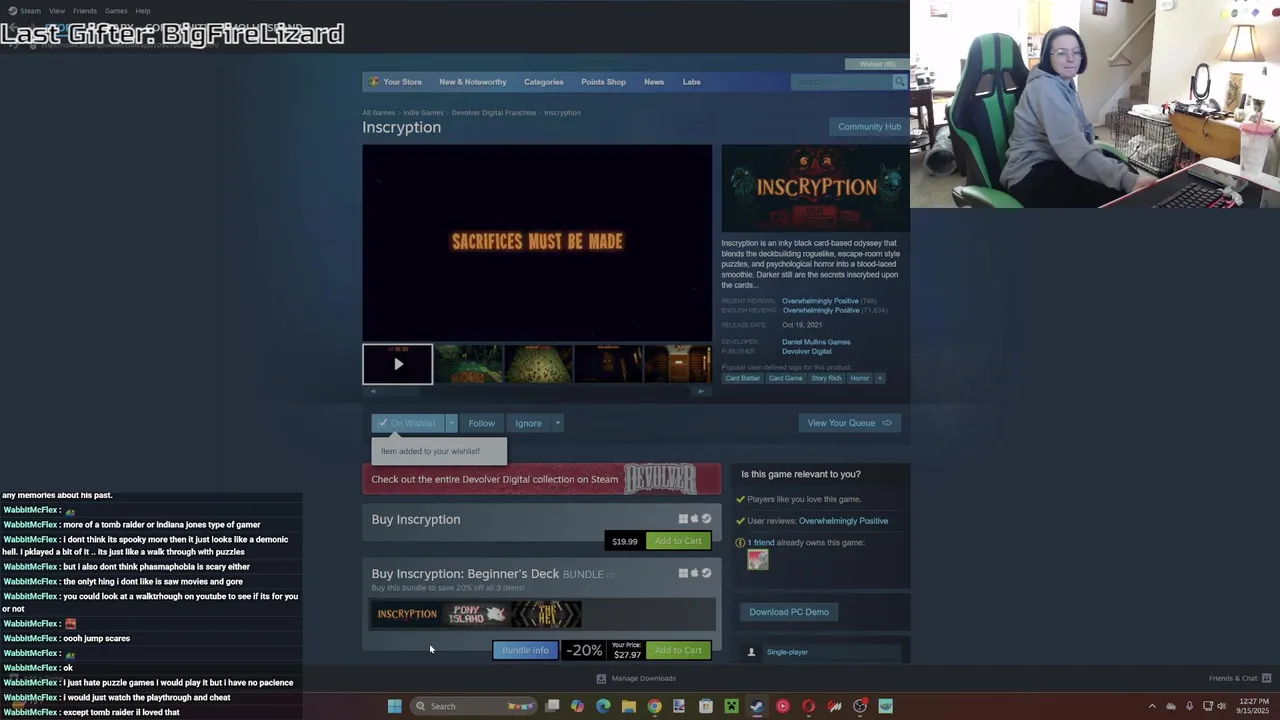
Task: Expand the wishlist dropdown arrow
Action: click(x=451, y=423)
